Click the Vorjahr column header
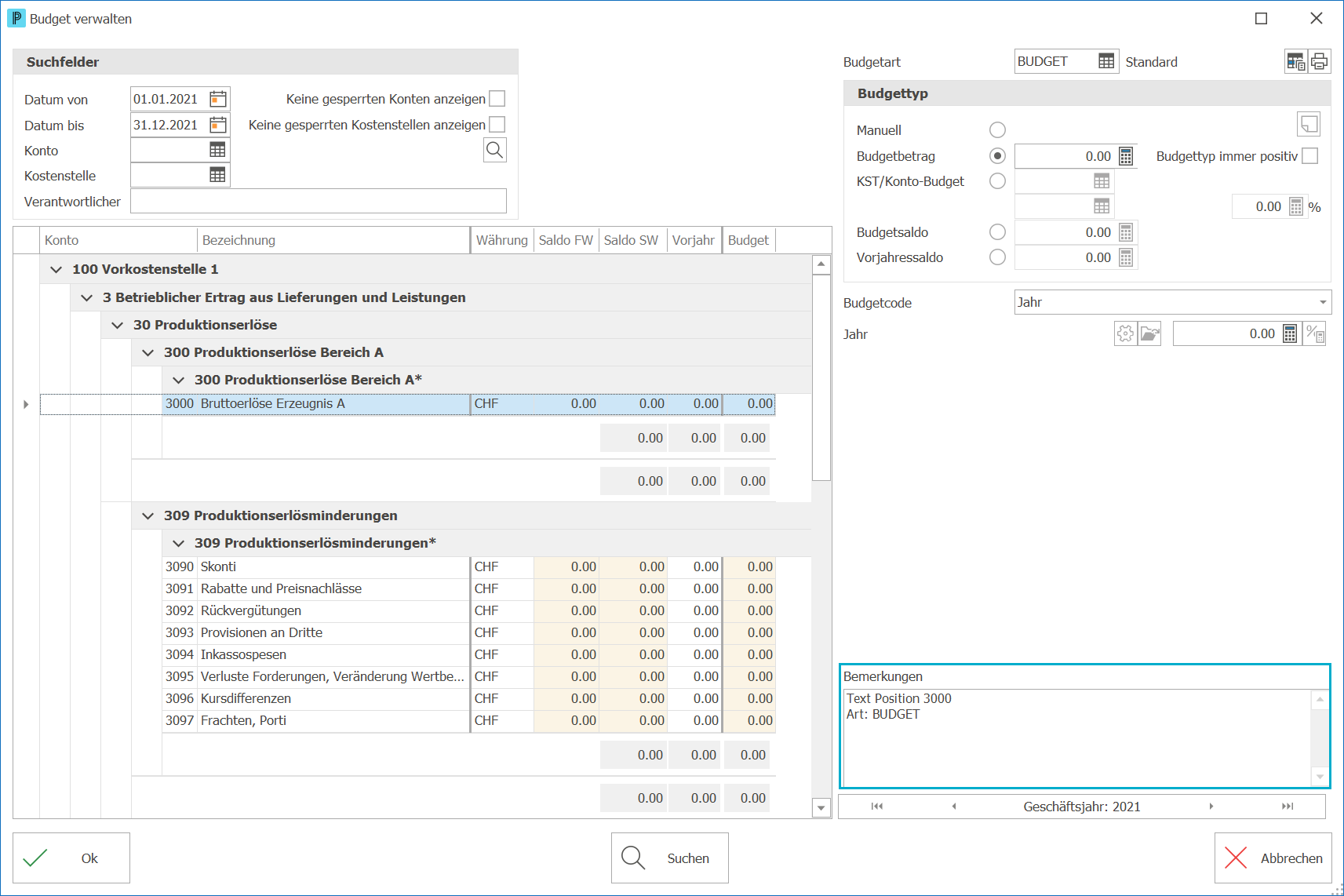Viewport: 1344px width, 896px height. point(694,240)
